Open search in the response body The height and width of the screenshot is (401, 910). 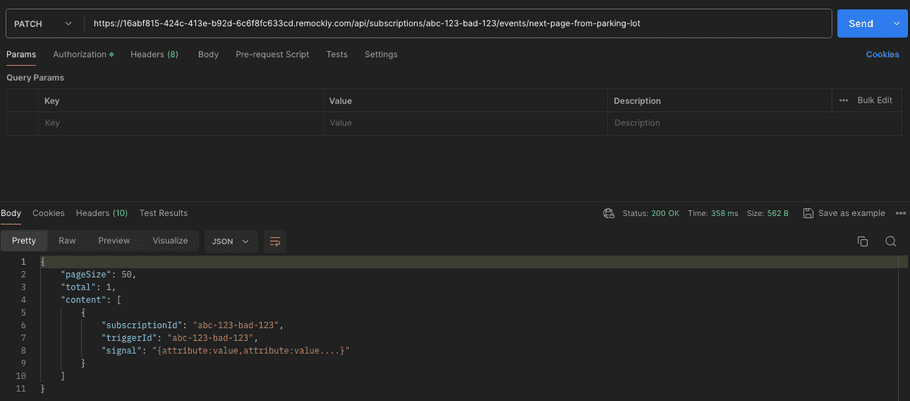890,241
